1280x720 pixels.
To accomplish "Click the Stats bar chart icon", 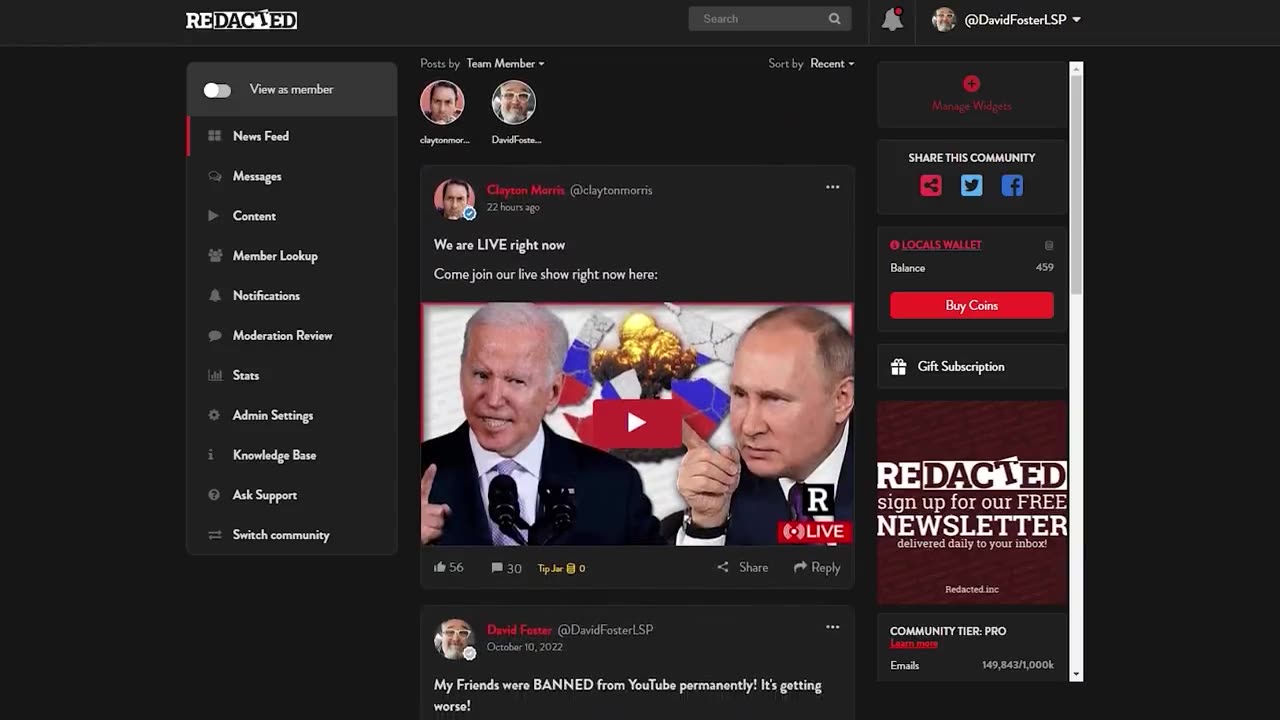I will [x=214, y=376].
